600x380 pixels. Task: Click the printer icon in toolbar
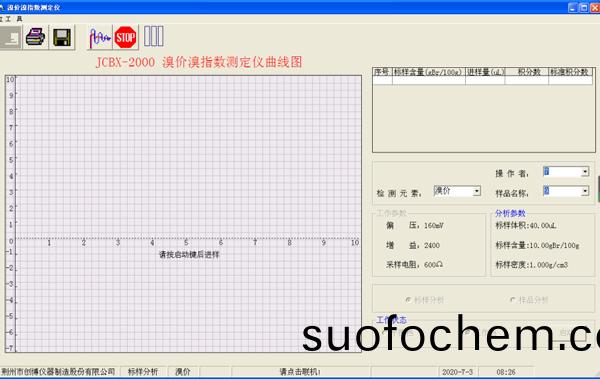coord(36,37)
